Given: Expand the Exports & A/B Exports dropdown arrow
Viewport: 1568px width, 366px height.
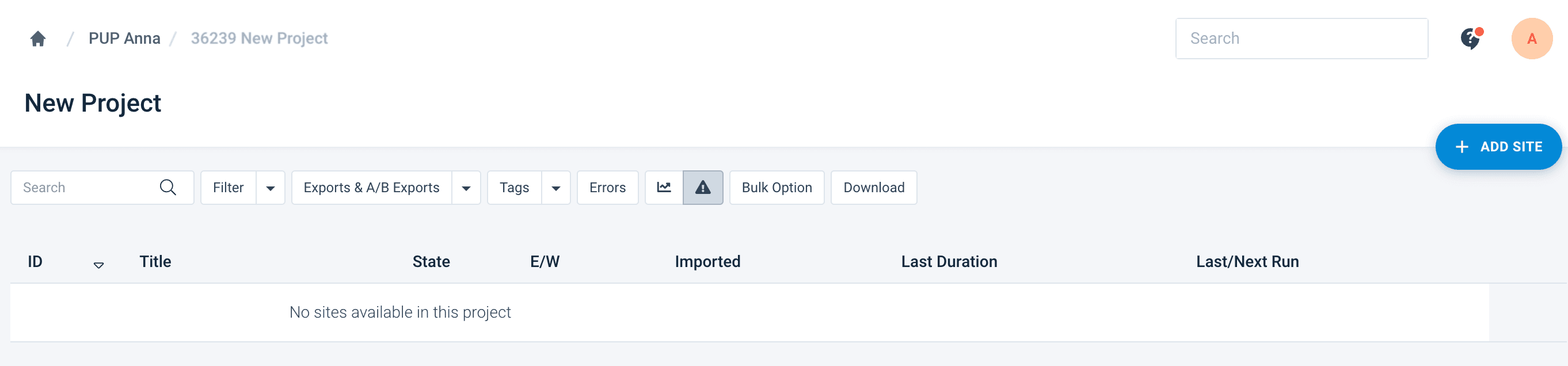Looking at the screenshot, I should tap(466, 188).
